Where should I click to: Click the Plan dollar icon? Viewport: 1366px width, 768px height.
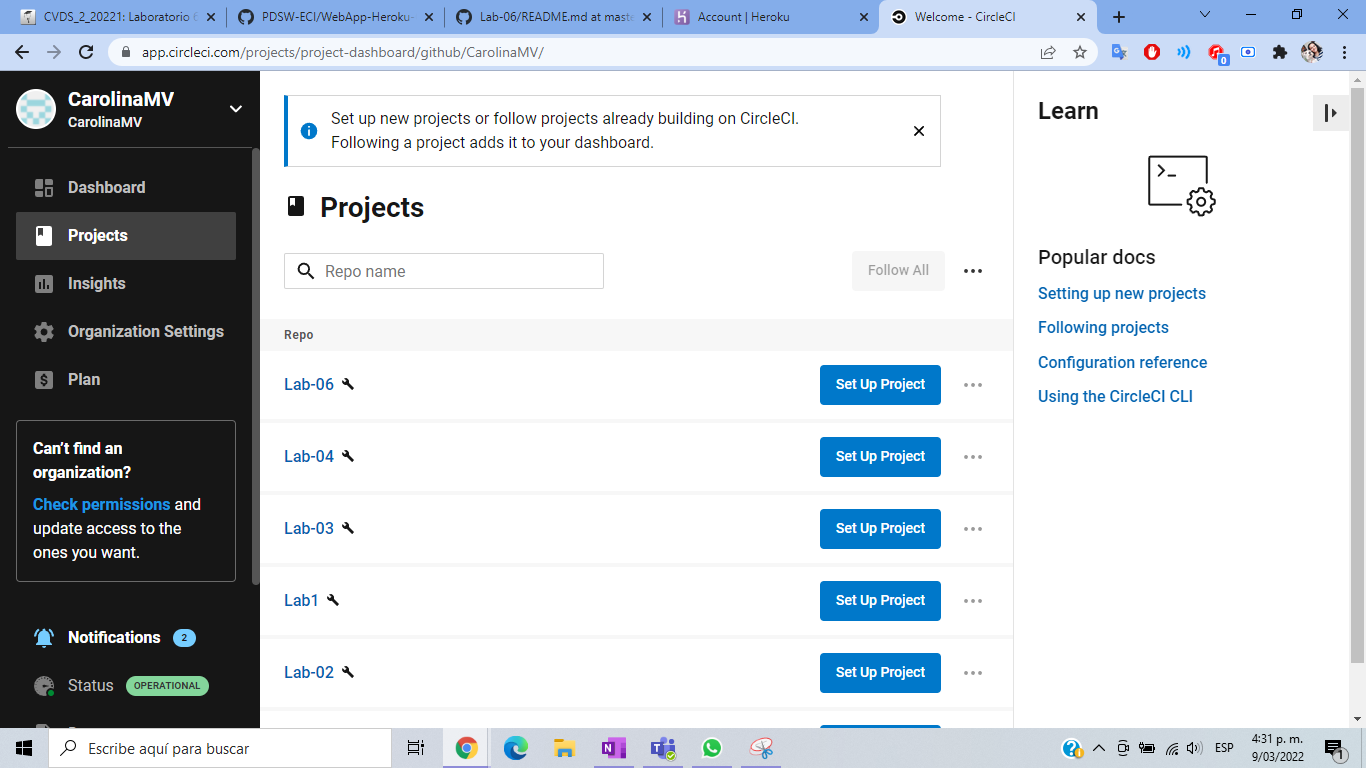(44, 380)
